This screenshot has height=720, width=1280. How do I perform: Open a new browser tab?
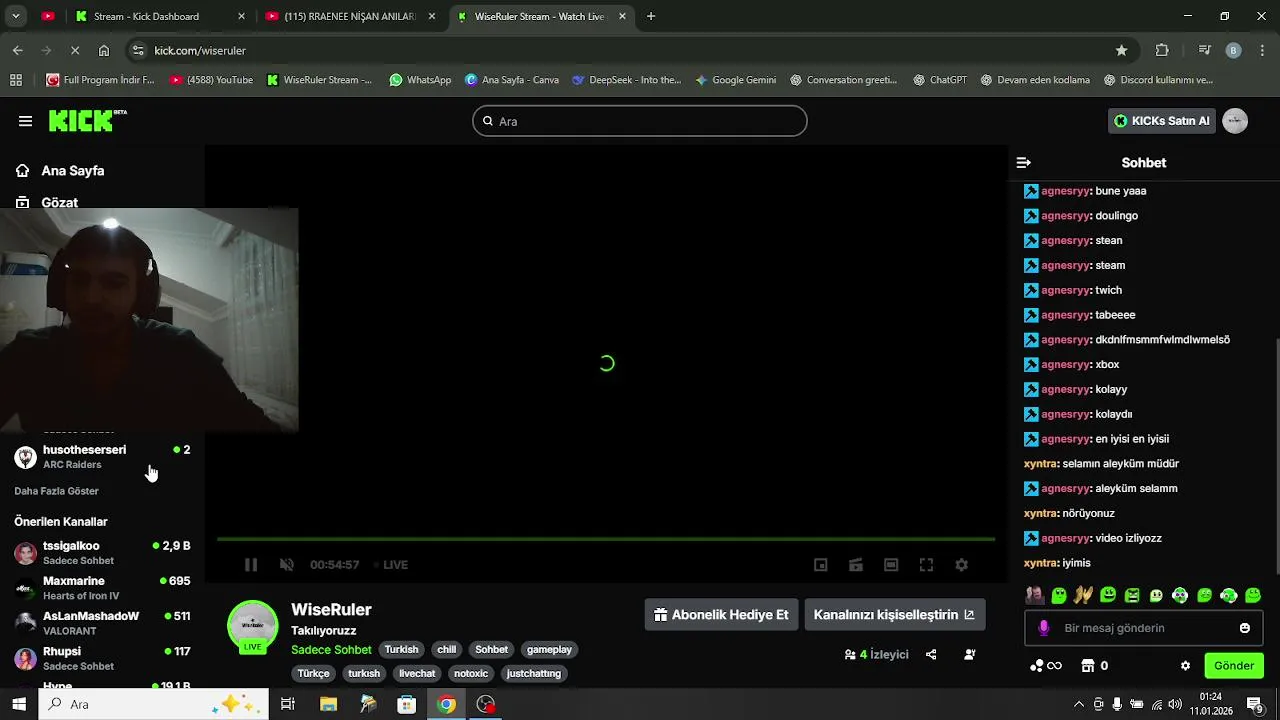(651, 17)
